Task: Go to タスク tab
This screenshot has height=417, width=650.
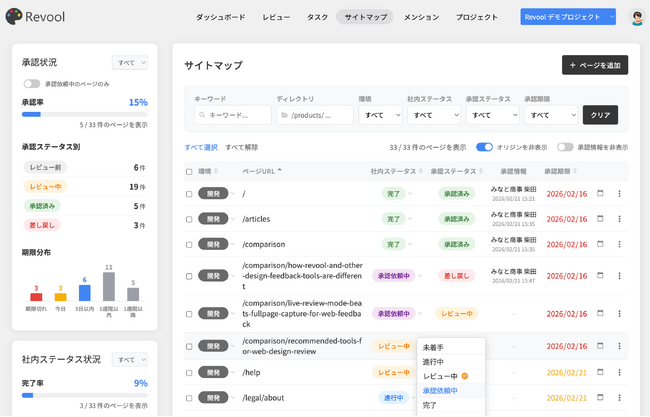Action: [x=318, y=17]
